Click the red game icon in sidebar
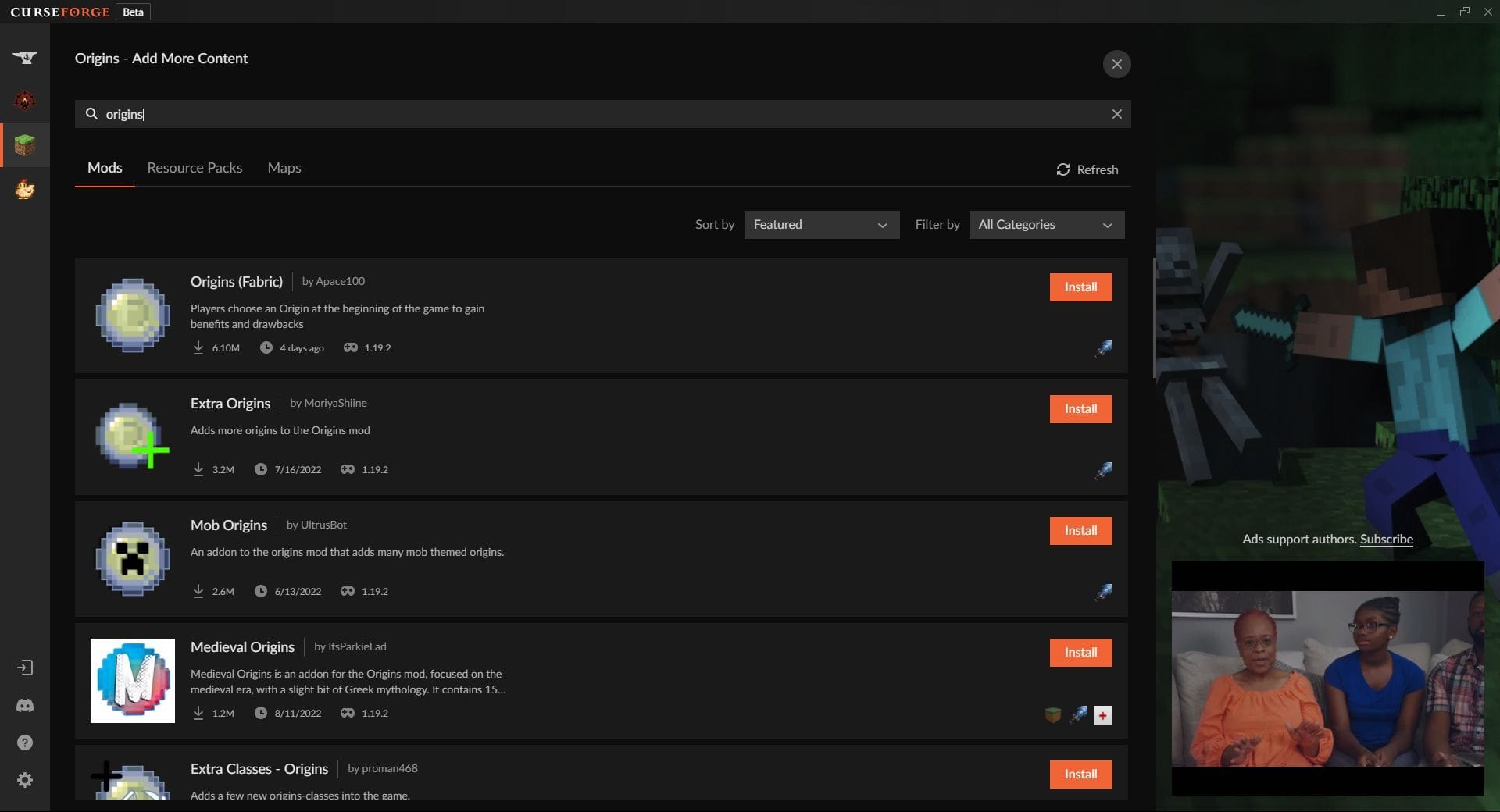 tap(25, 101)
